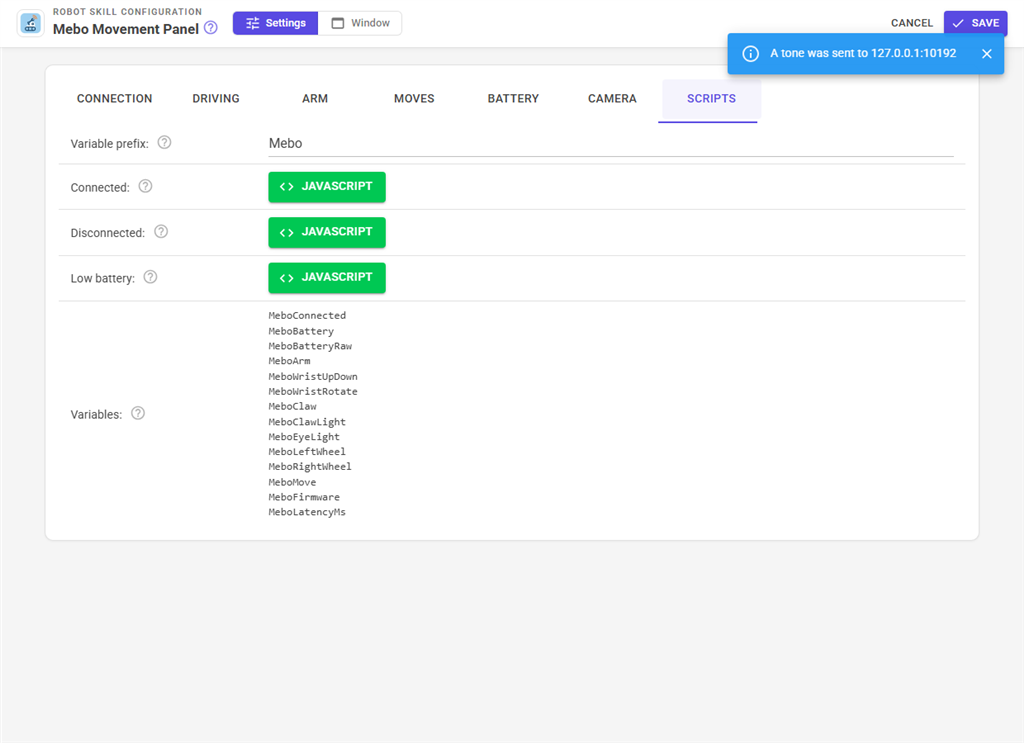
Task: Switch to the Settings view
Action: coord(276,23)
